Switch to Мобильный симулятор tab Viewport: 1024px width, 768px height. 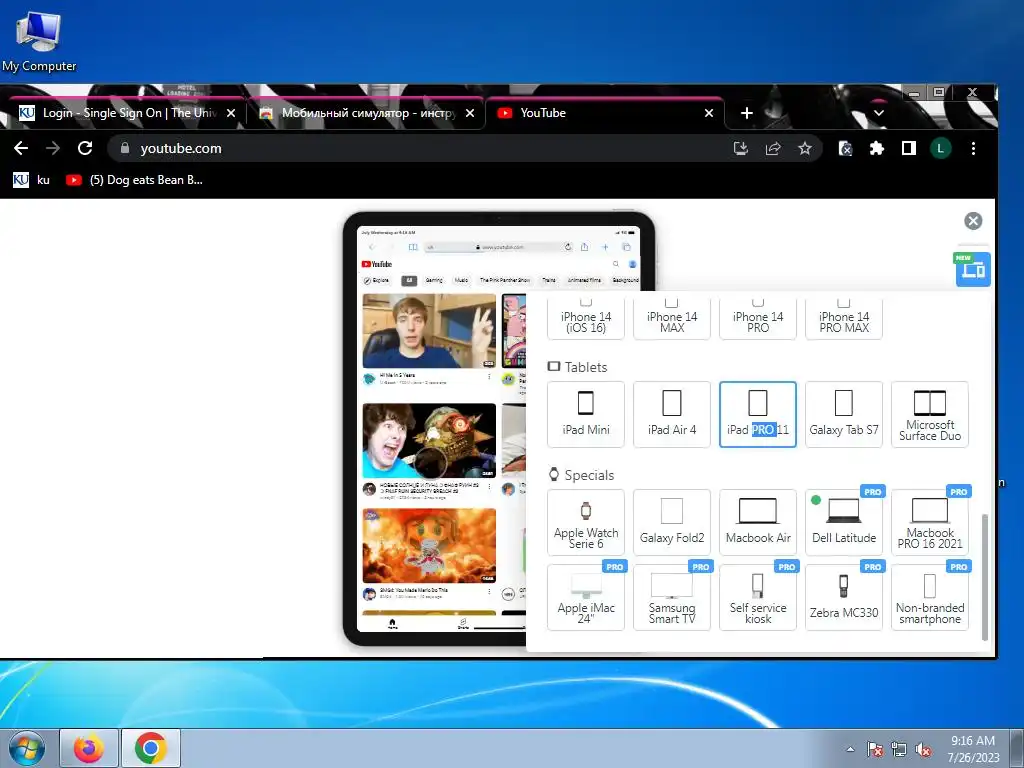366,113
